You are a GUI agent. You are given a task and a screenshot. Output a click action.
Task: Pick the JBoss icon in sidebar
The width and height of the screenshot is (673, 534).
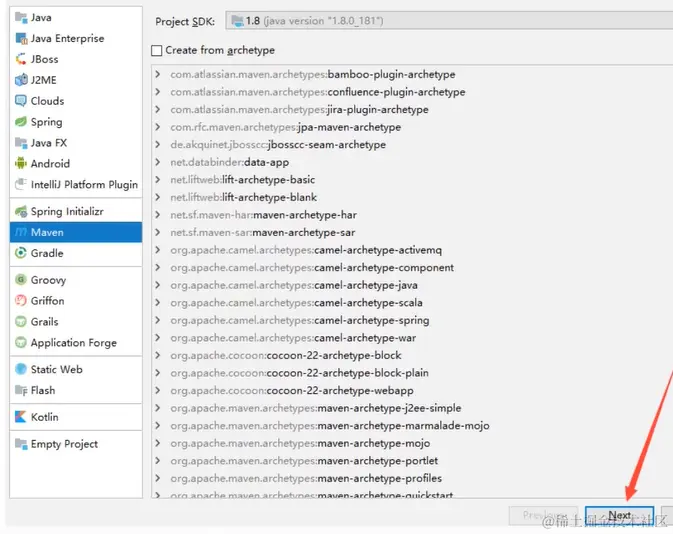click(x=21, y=59)
